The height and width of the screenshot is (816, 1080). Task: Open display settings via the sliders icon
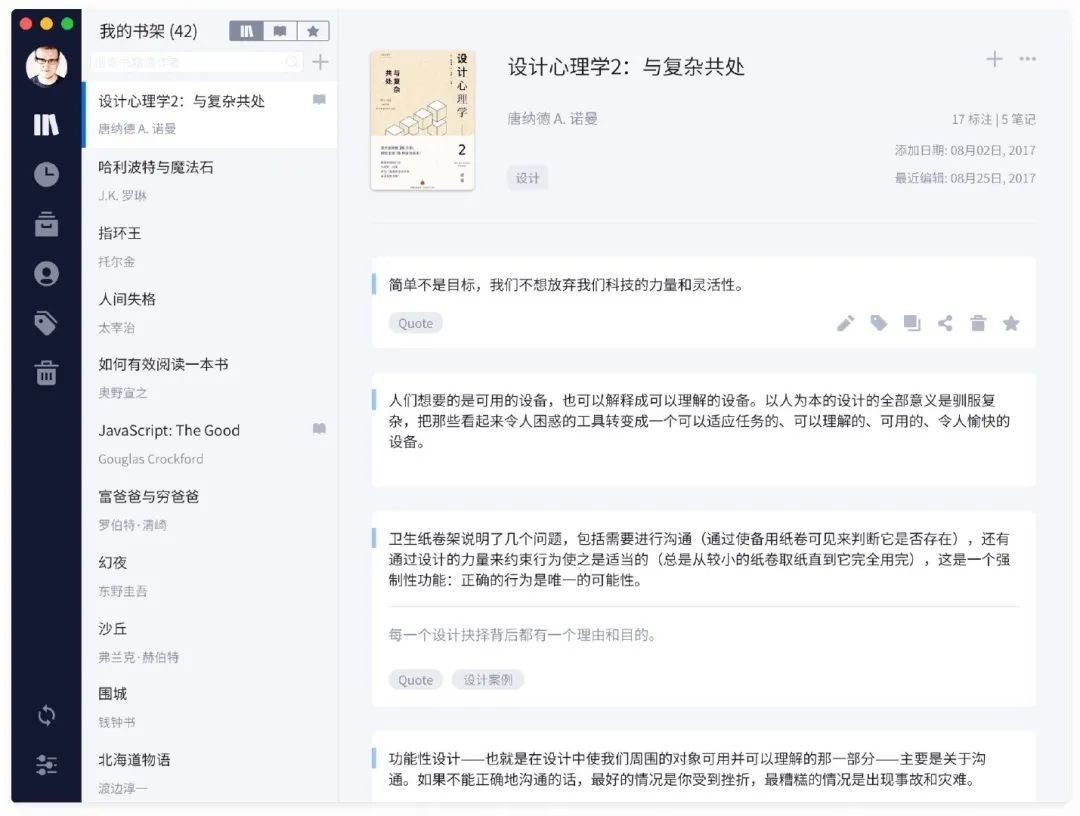coord(46,765)
